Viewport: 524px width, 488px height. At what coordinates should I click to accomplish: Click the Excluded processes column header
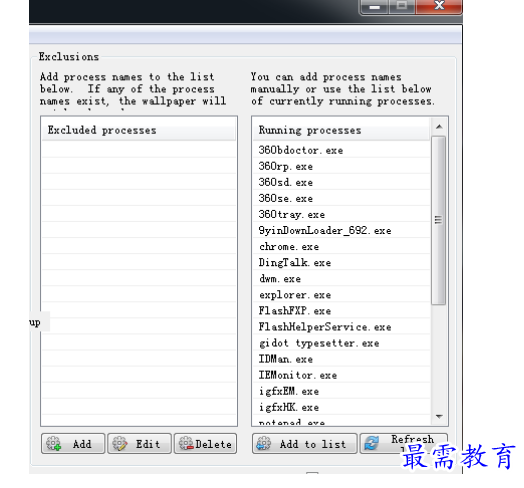pyautogui.click(x=139, y=130)
